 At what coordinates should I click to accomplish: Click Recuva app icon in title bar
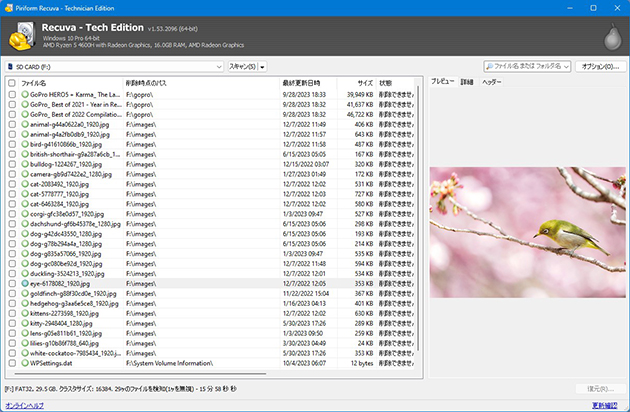click(8, 8)
